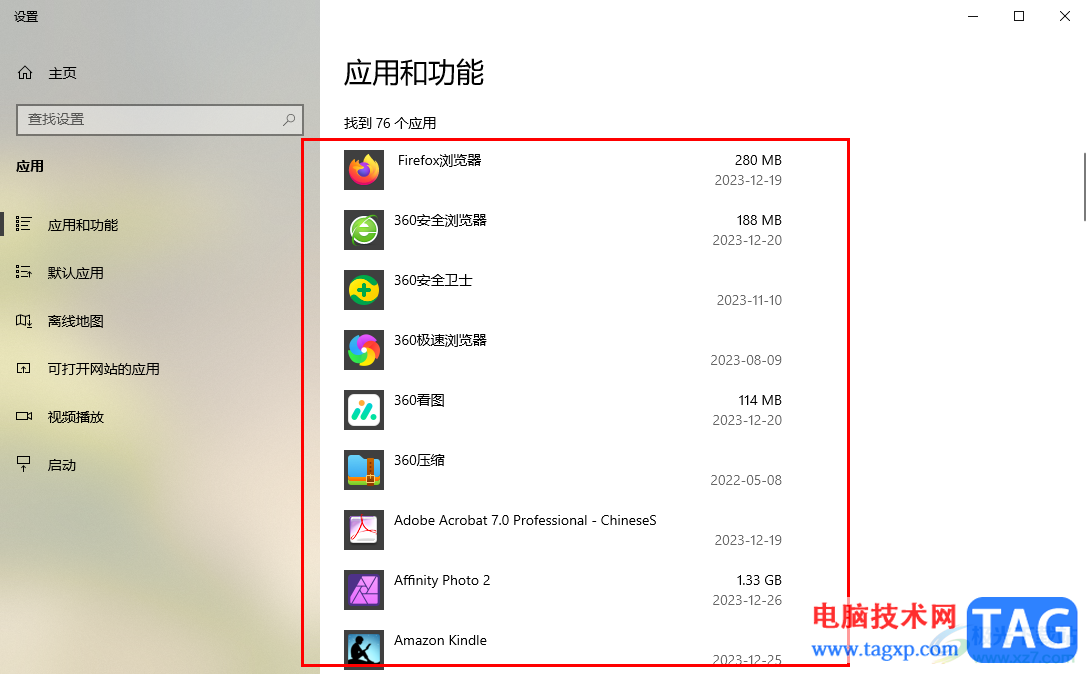Click the 应用和功能 sidebar icon
The image size is (1088, 674).
tap(24, 224)
